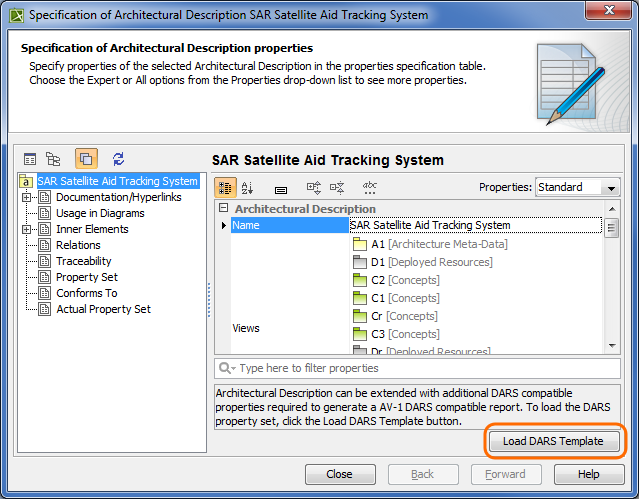
Task: Click scroll down arrow in properties table
Action: click(612, 346)
